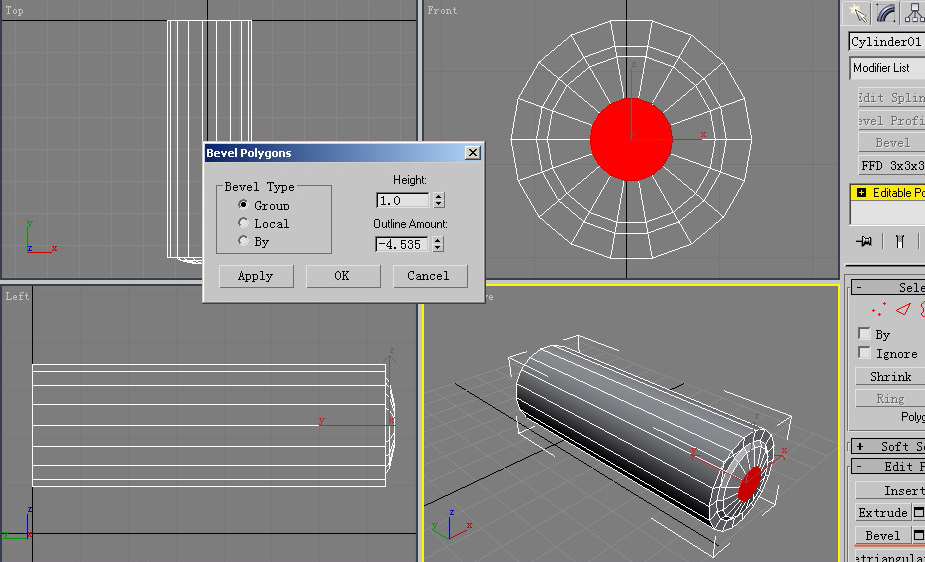
Task: Open the Create panel tab icon
Action: click(x=857, y=12)
